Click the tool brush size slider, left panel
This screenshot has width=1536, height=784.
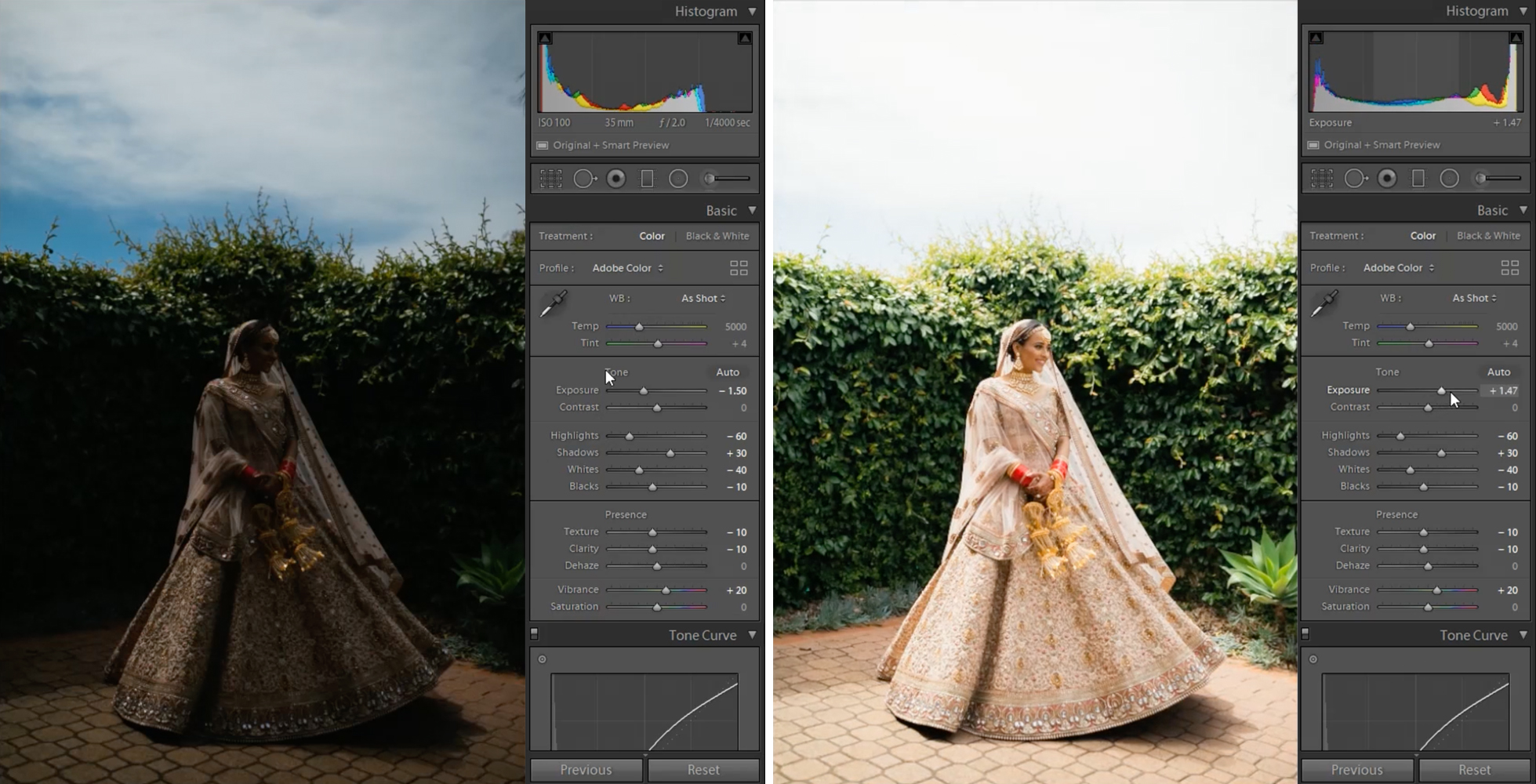[727, 179]
